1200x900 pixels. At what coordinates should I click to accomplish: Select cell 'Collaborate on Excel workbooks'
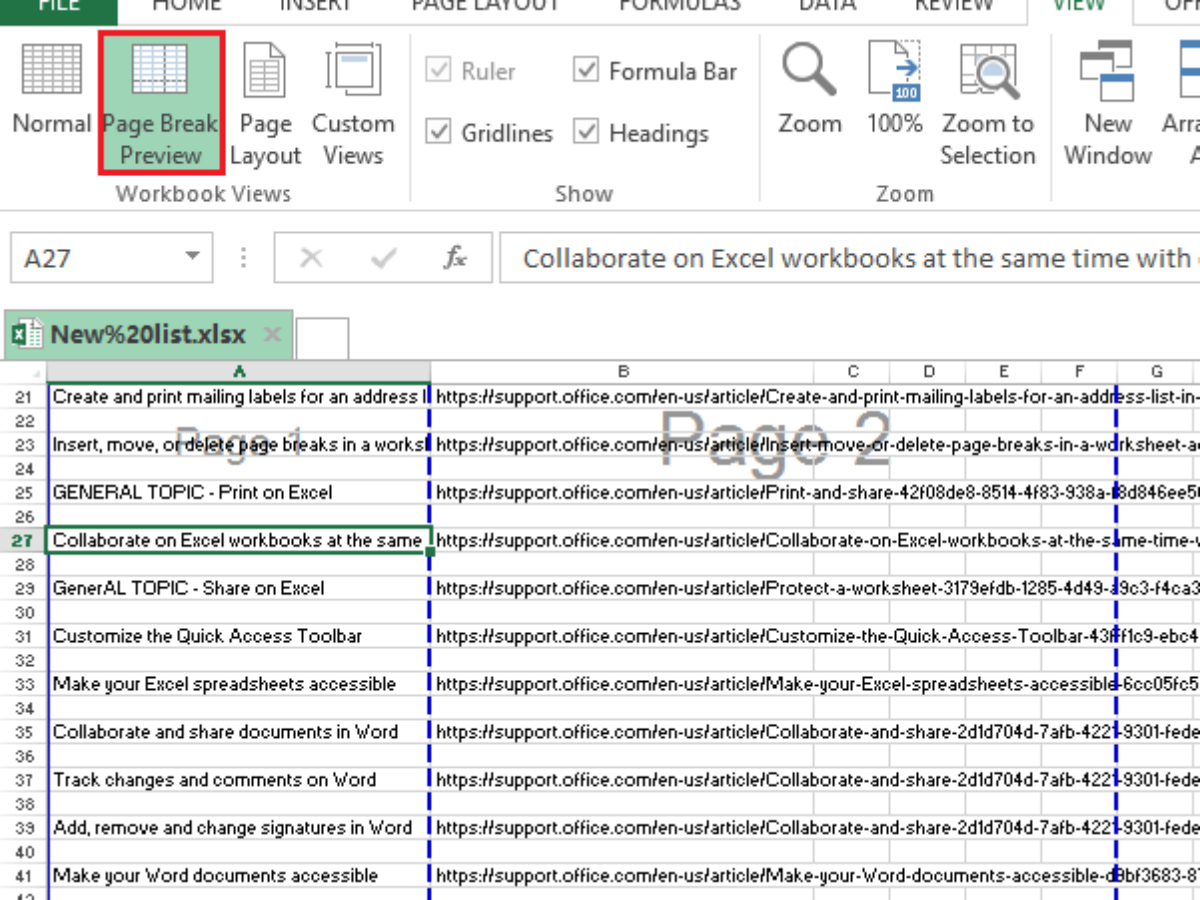[239, 540]
